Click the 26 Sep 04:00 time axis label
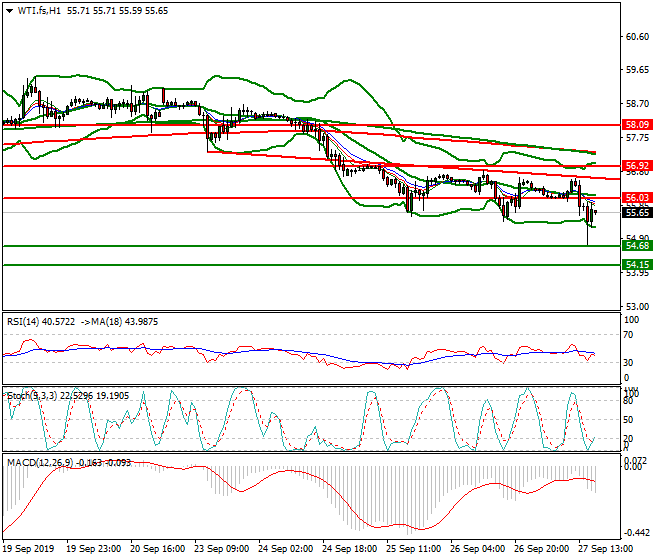The image size is (660, 560). pyautogui.click(x=477, y=549)
